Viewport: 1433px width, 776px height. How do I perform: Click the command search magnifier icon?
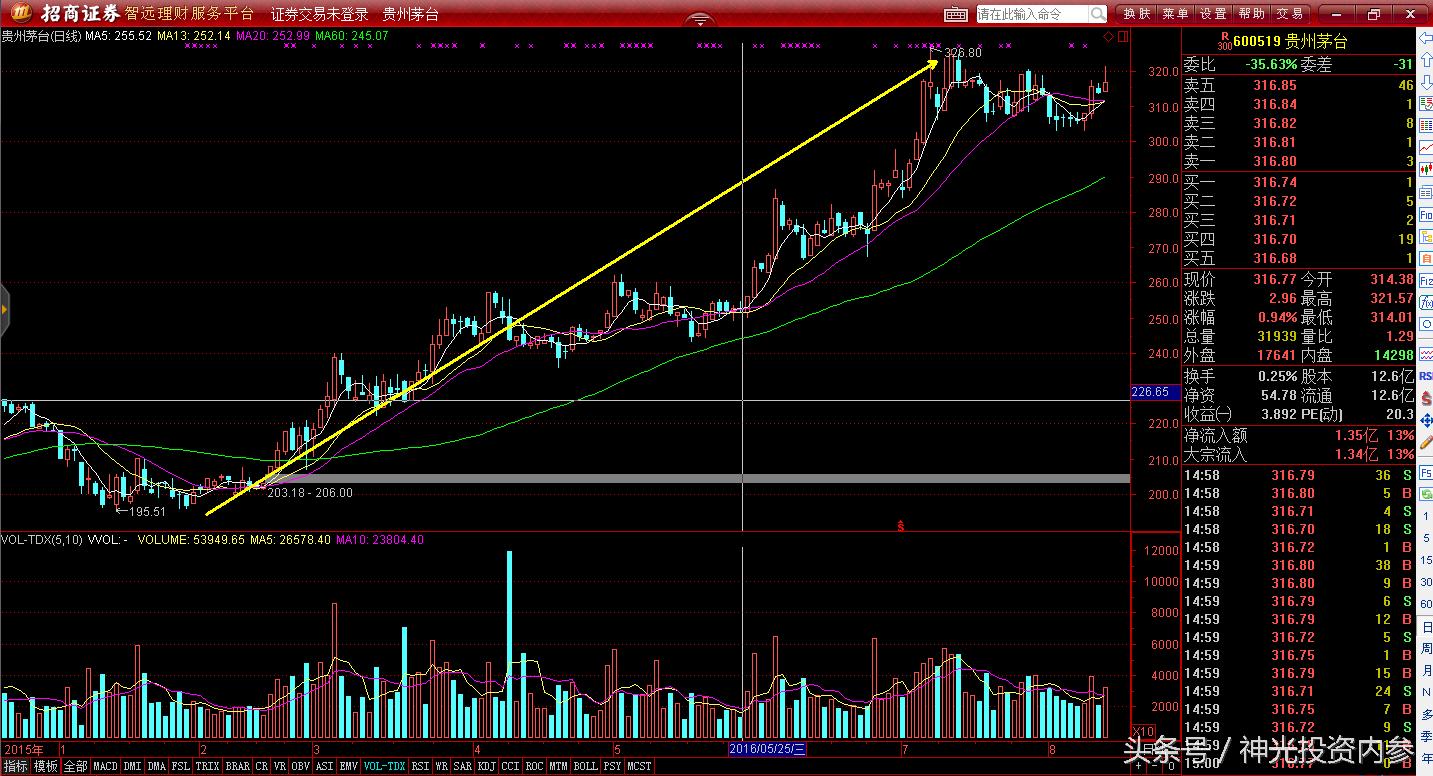coord(1097,14)
